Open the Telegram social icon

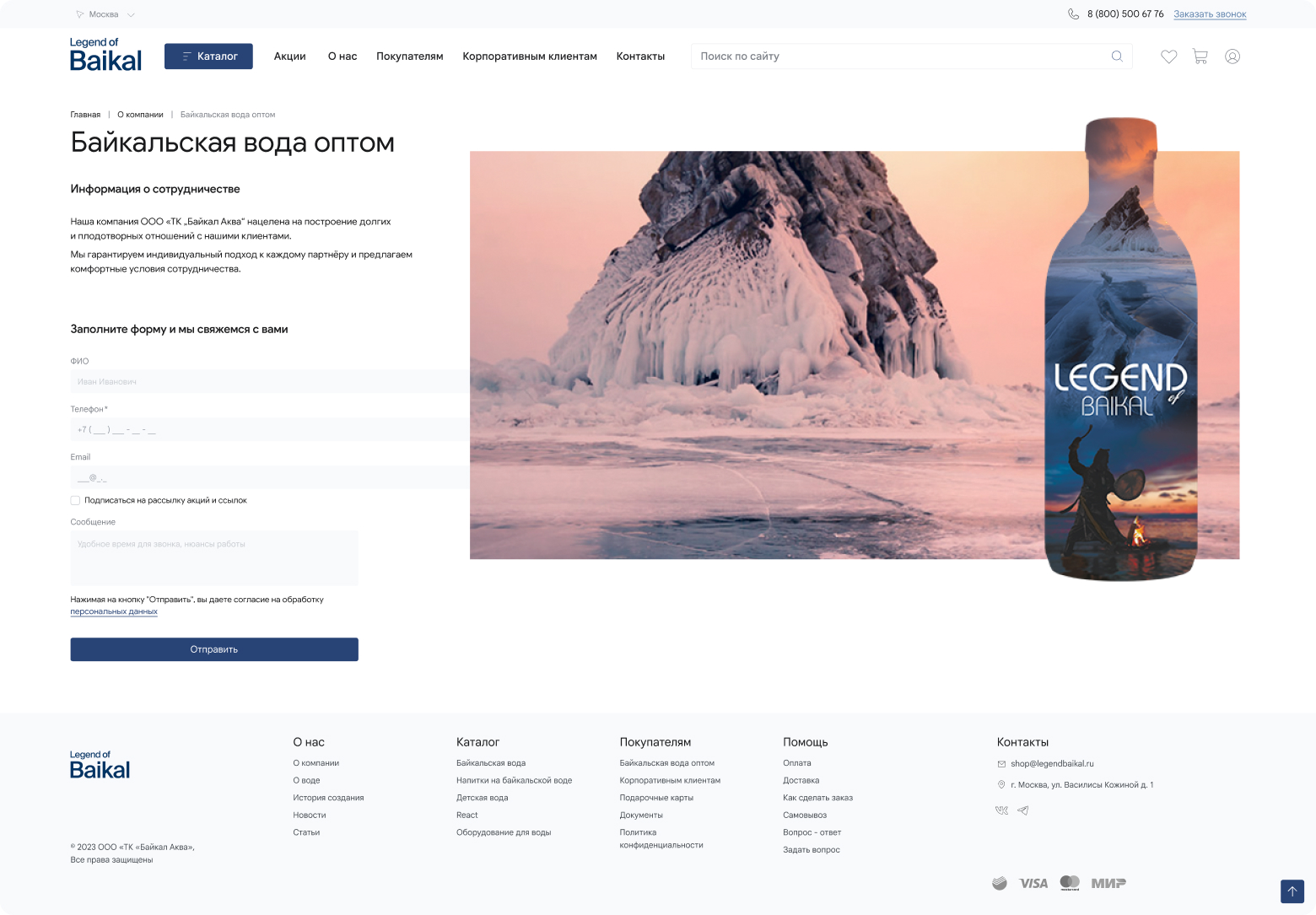pyautogui.click(x=1022, y=810)
